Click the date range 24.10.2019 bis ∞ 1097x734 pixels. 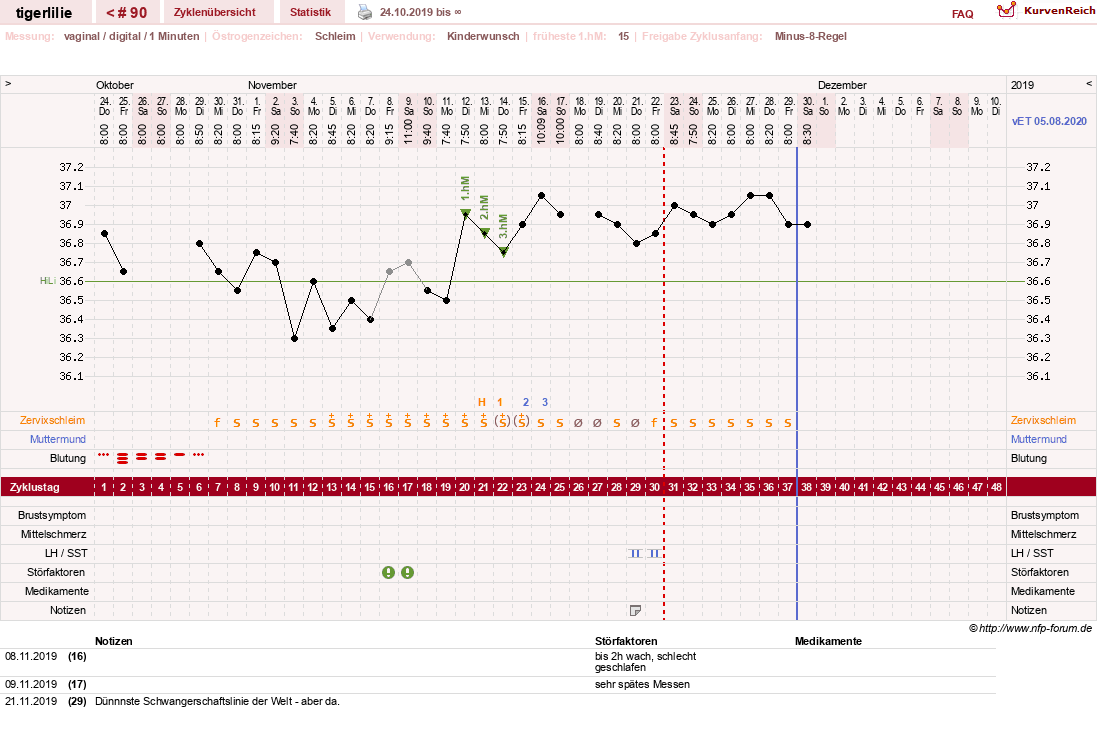(420, 12)
